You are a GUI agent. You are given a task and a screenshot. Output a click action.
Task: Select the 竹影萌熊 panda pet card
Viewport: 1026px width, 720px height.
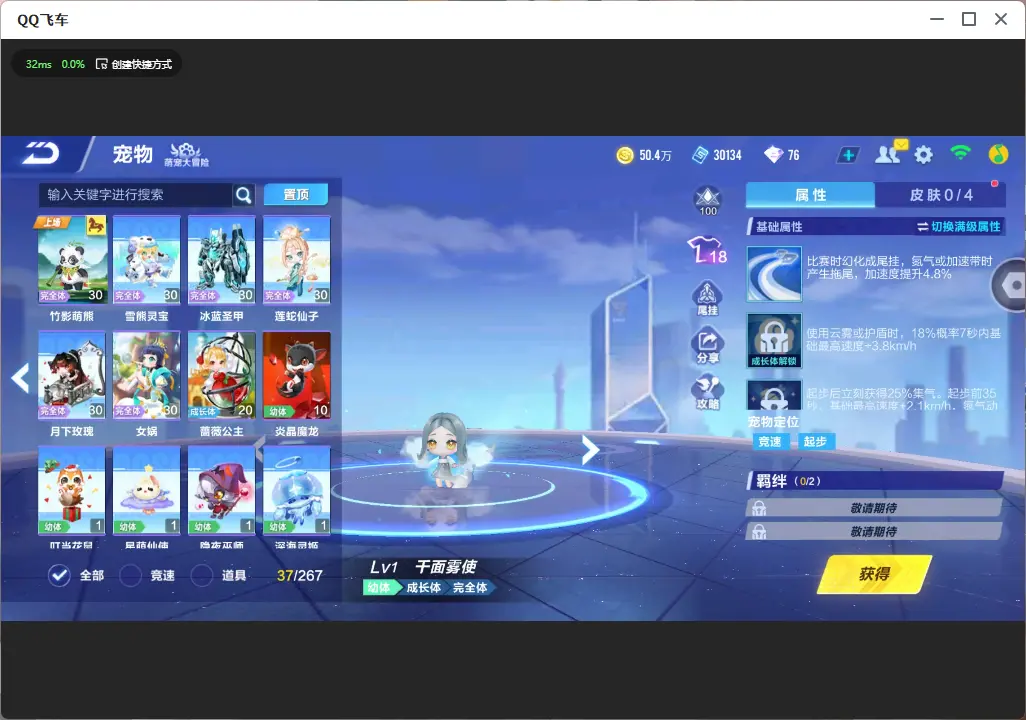(x=72, y=260)
